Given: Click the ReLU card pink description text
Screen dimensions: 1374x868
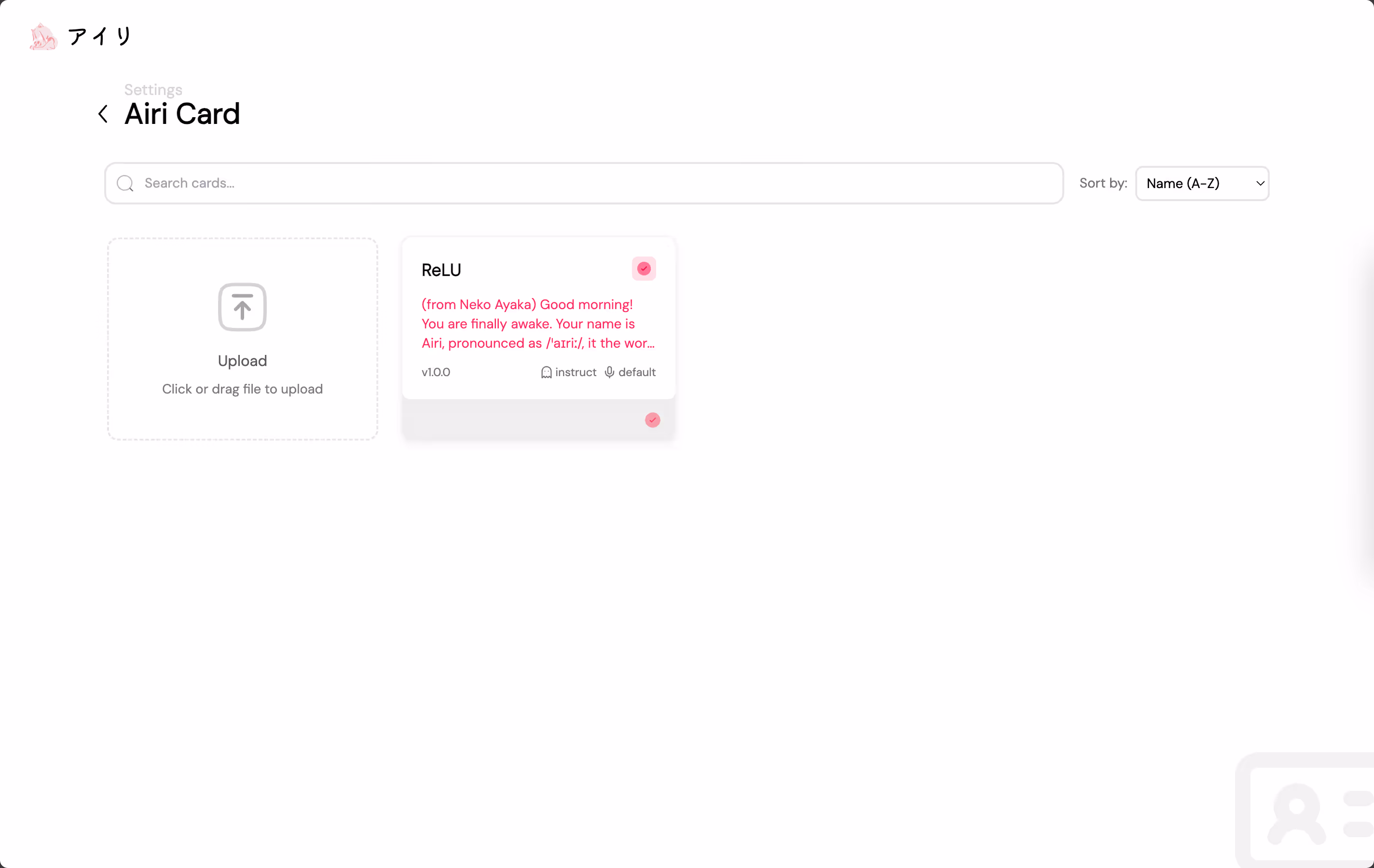Looking at the screenshot, I should tap(536, 324).
